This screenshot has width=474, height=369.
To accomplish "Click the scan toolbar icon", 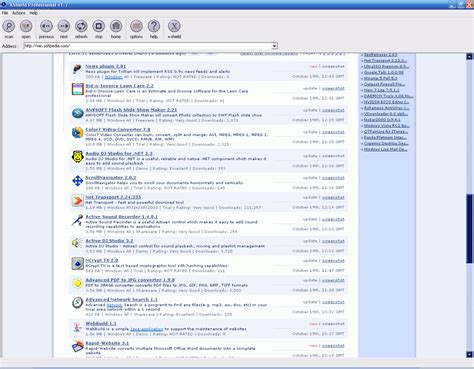I will 9,26.
